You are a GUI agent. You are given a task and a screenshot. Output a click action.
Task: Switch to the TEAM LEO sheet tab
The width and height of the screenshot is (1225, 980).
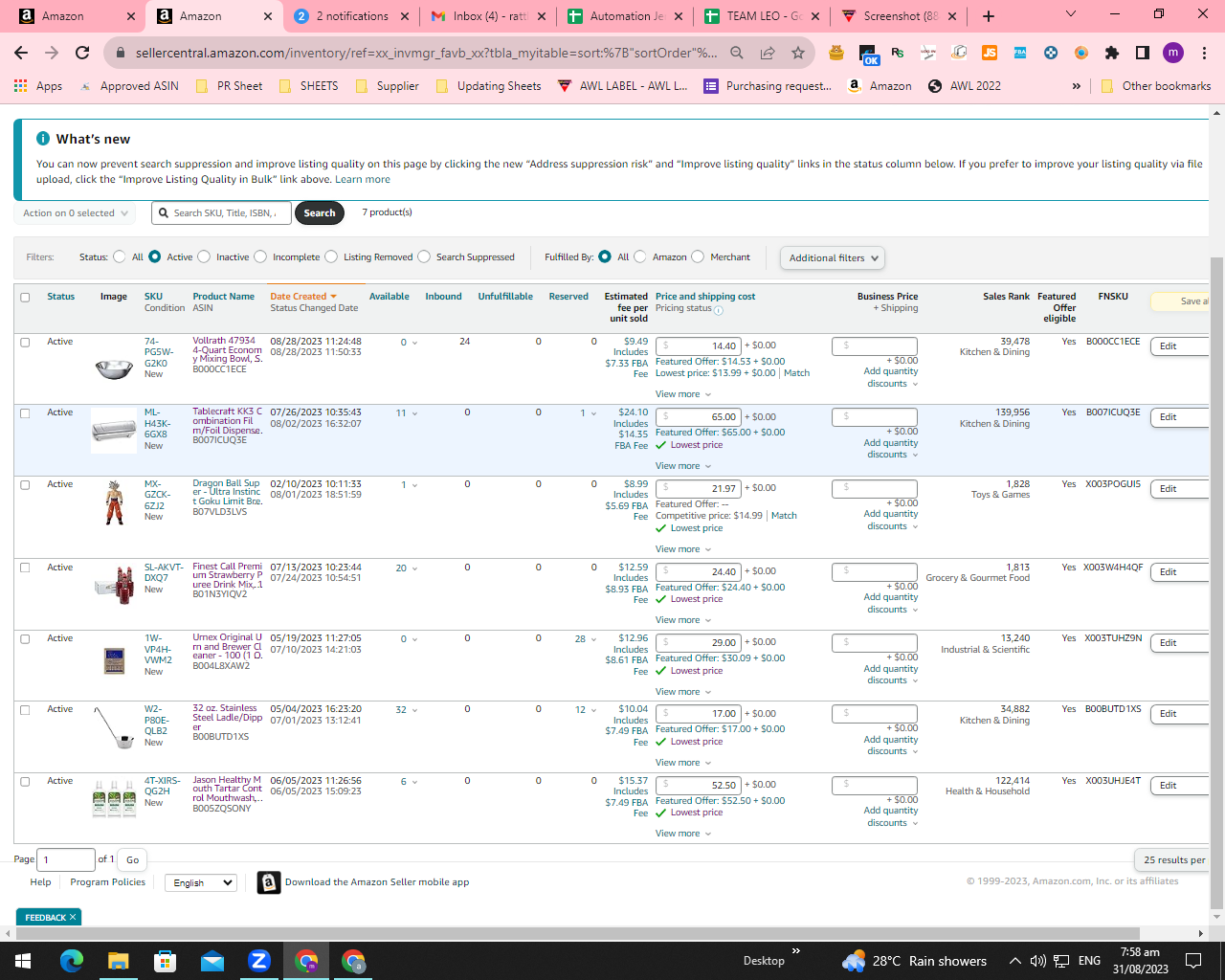point(764,16)
